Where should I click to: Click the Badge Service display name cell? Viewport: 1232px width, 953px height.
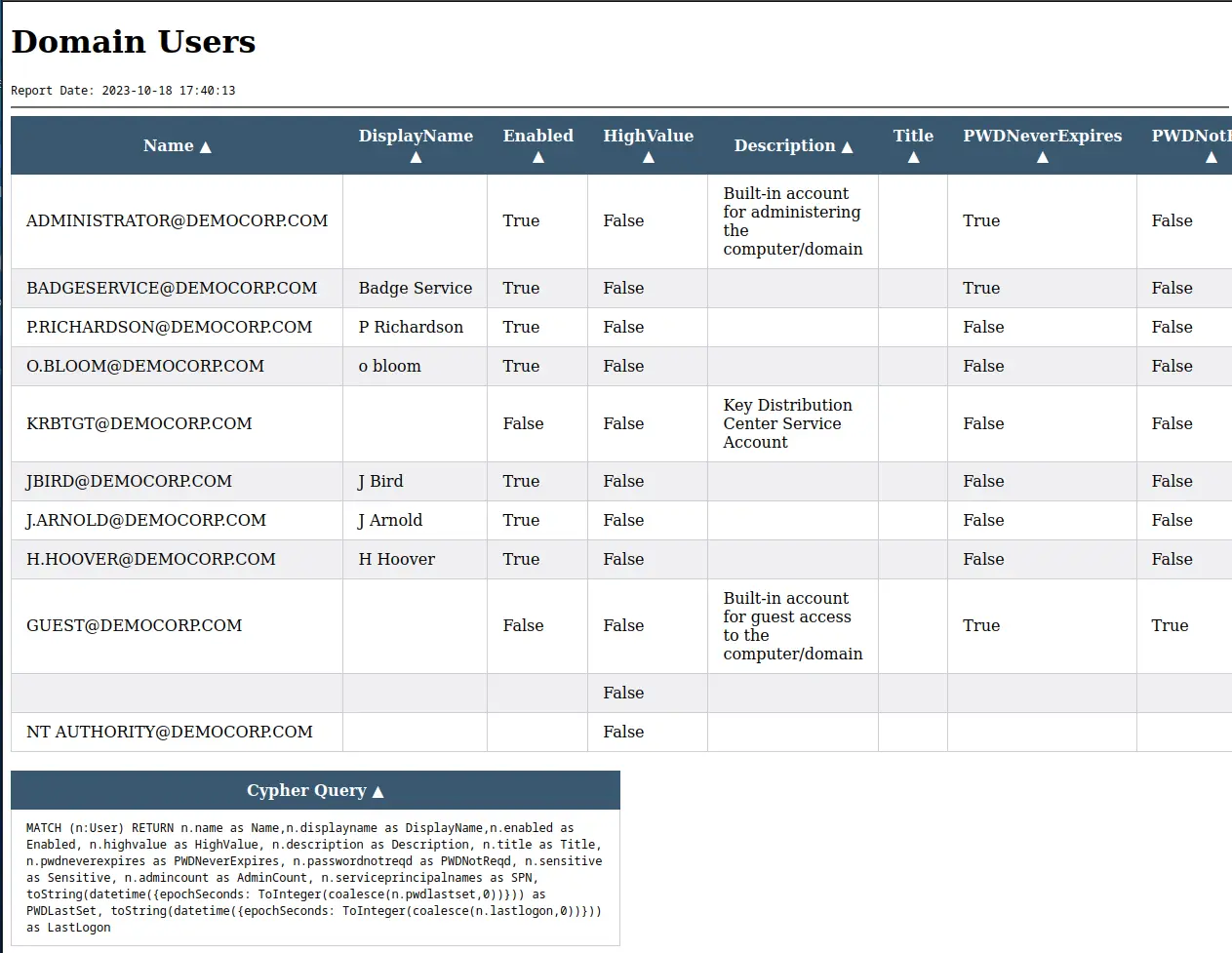tap(415, 288)
